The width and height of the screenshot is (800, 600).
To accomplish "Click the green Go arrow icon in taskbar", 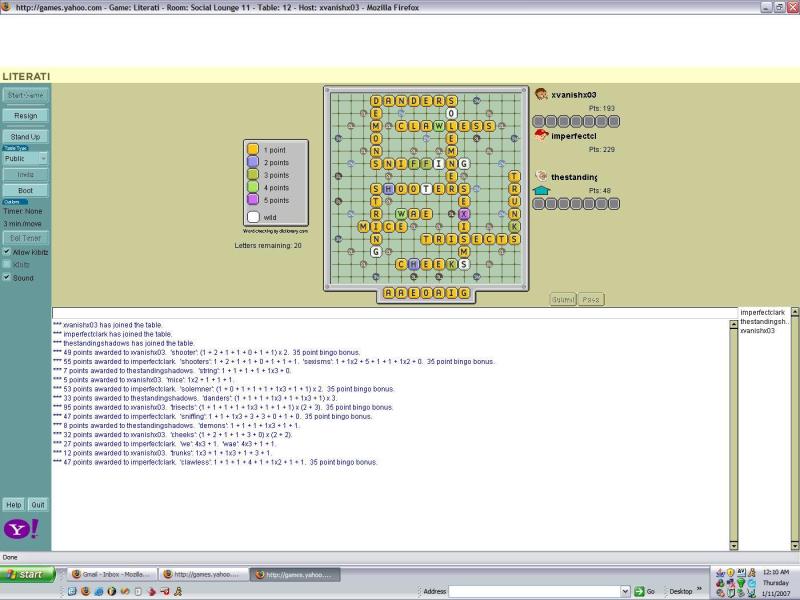I will pos(638,591).
